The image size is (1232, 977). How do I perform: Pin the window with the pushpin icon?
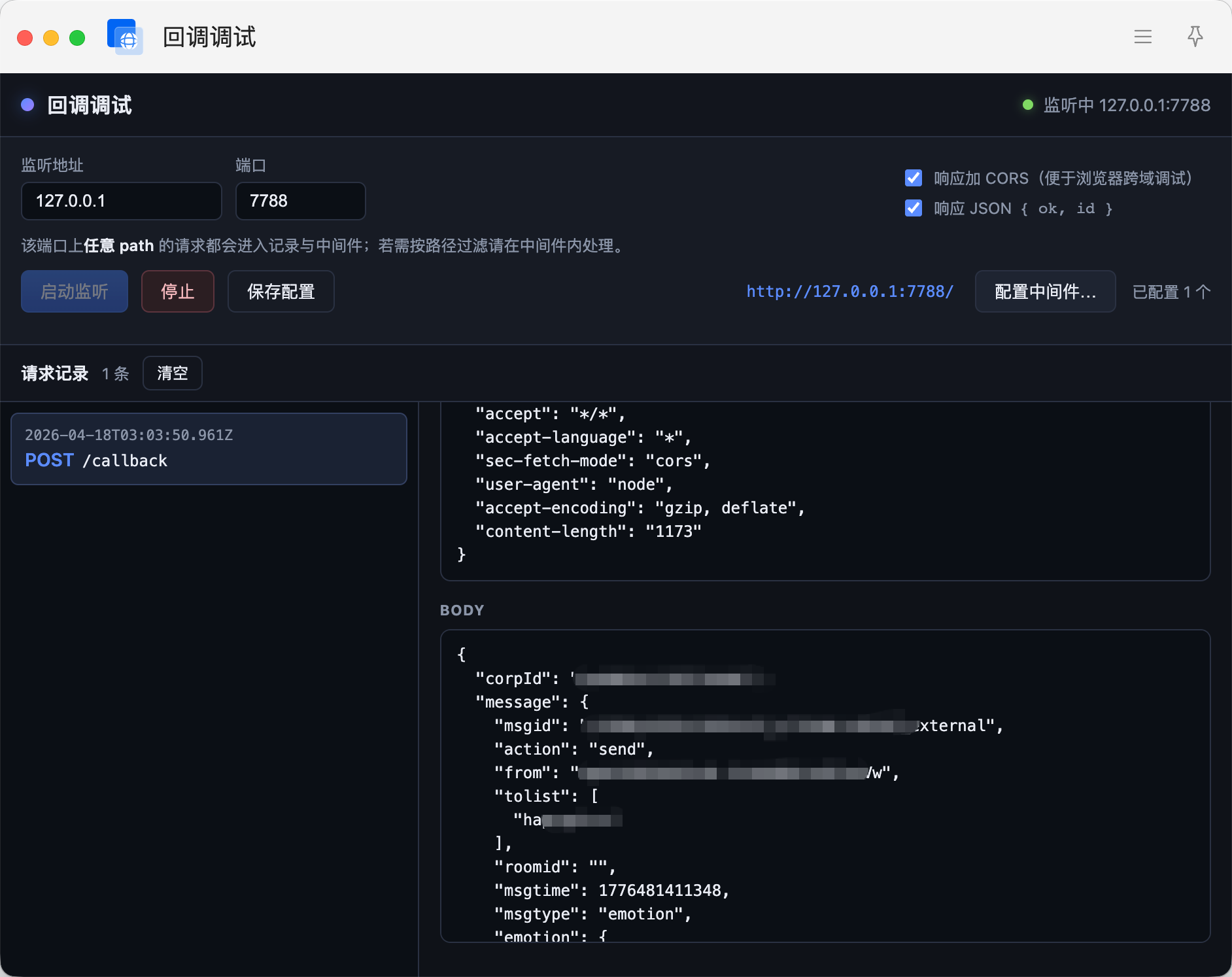(x=1195, y=37)
